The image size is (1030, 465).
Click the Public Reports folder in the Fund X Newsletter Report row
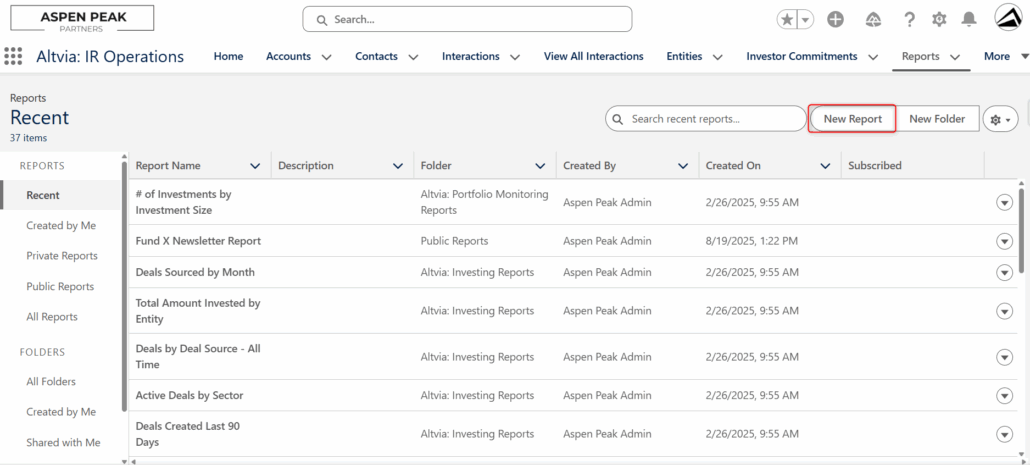coord(455,241)
